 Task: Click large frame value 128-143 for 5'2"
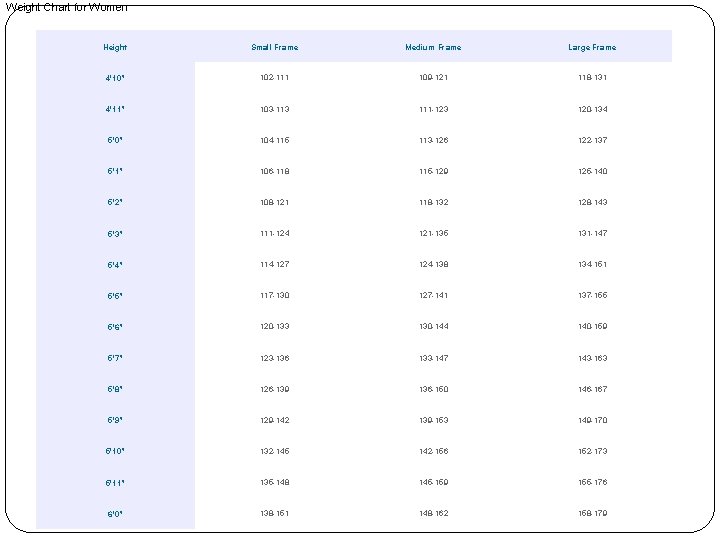[592, 202]
